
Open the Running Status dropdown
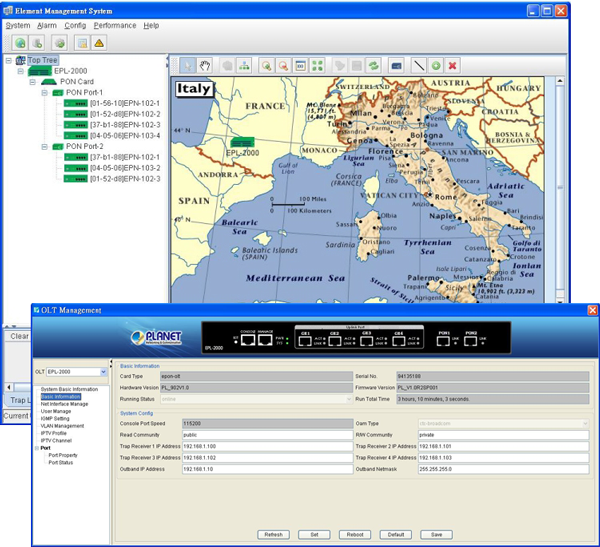point(349,399)
